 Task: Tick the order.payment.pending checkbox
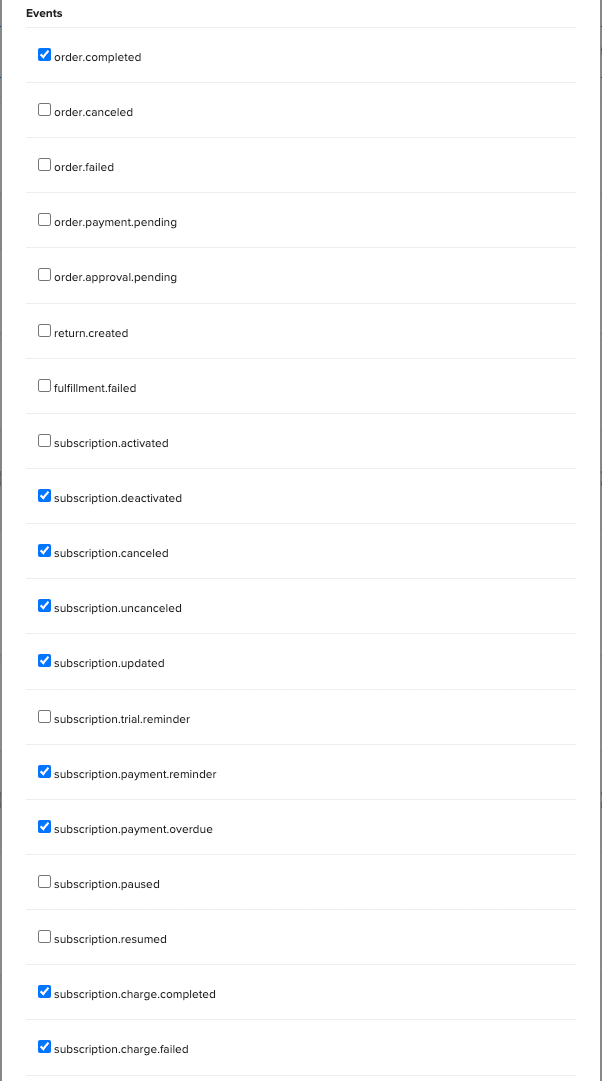point(44,220)
